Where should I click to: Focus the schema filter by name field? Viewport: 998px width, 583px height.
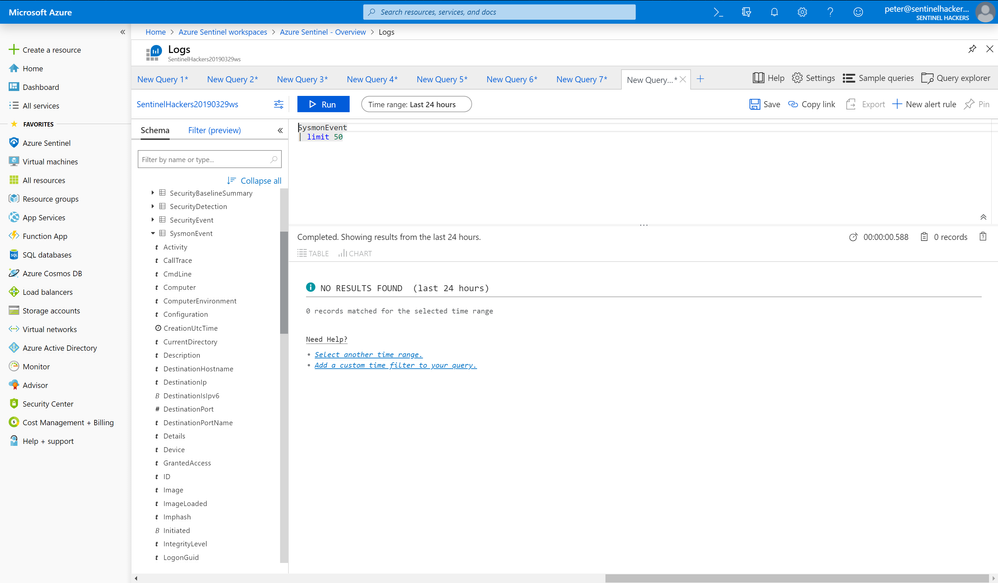tap(209, 159)
